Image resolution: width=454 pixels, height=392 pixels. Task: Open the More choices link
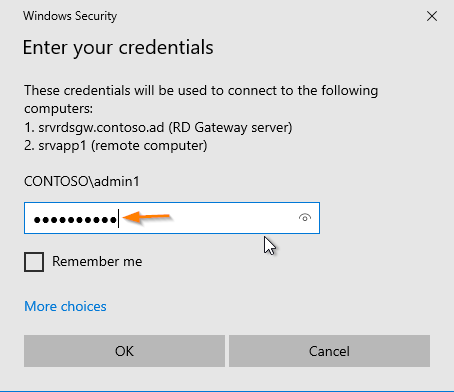(x=65, y=306)
